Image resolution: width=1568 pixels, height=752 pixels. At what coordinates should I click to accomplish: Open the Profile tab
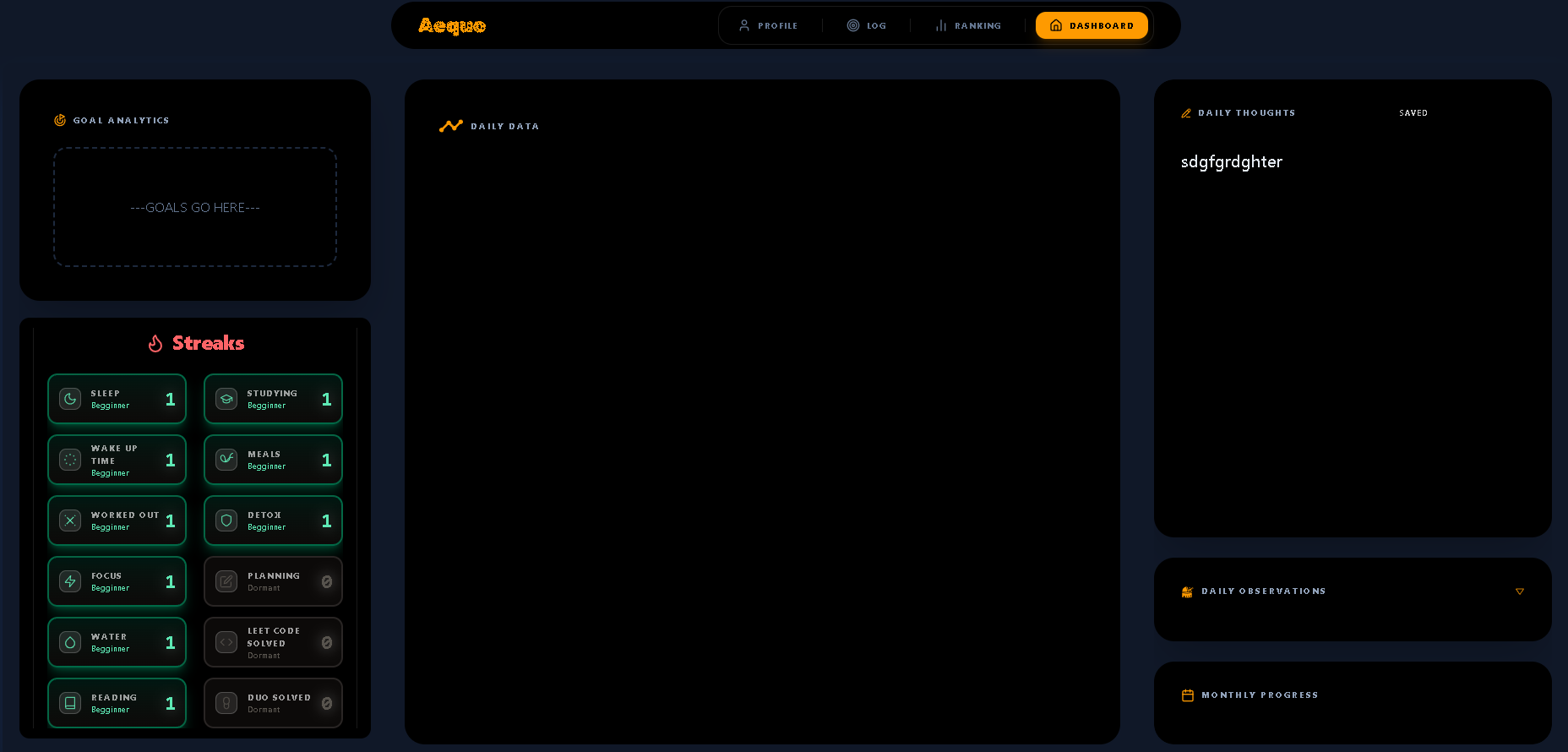click(768, 25)
